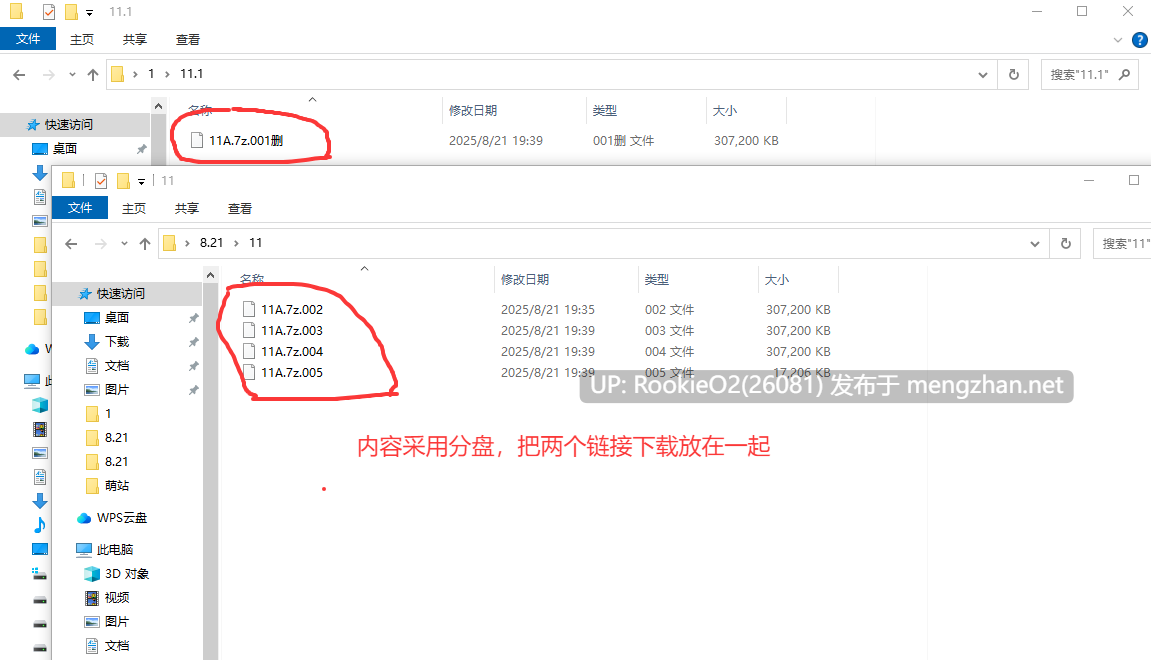Open Help in 11.1 window
Viewport: 1151px width, 660px height.
(1140, 40)
